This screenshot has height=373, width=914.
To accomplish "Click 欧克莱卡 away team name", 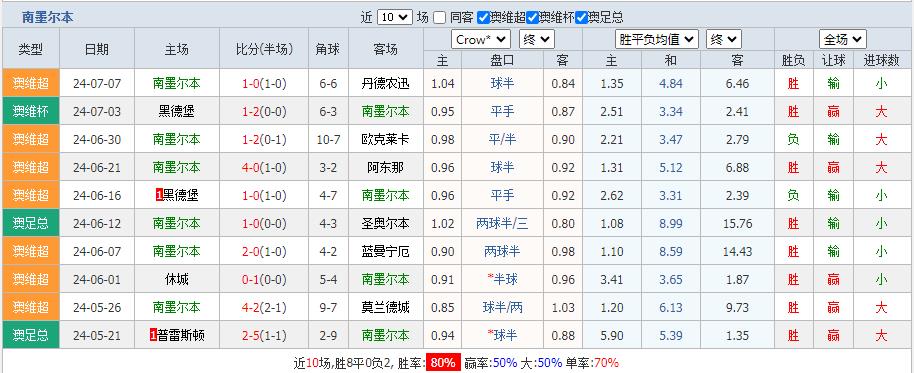I will pos(385,139).
